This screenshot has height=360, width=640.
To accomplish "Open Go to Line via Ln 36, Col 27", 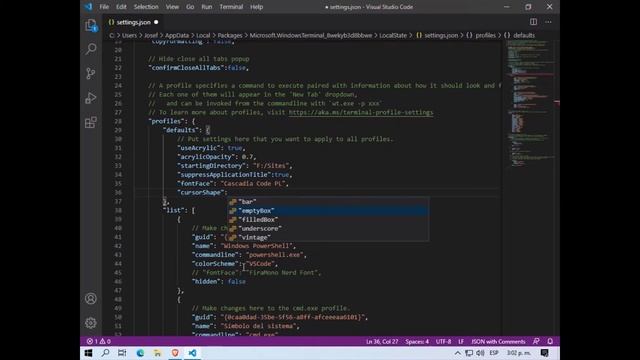I will (x=382, y=342).
